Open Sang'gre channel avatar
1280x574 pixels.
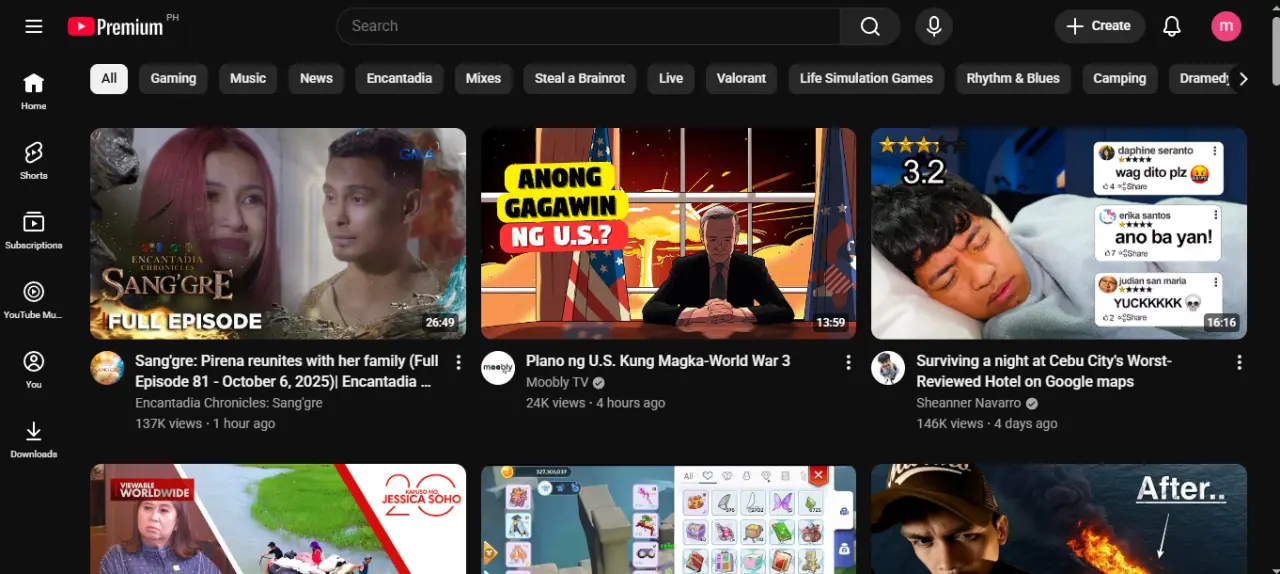click(107, 368)
